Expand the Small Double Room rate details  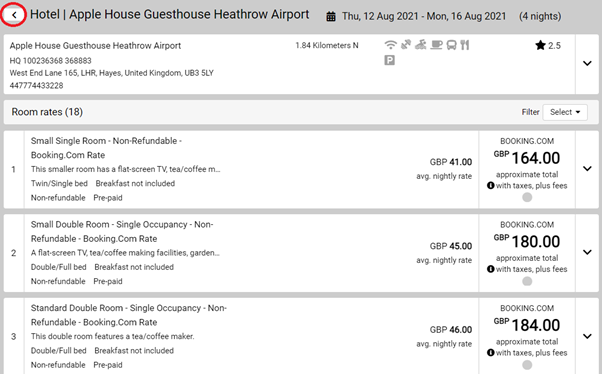(587, 252)
